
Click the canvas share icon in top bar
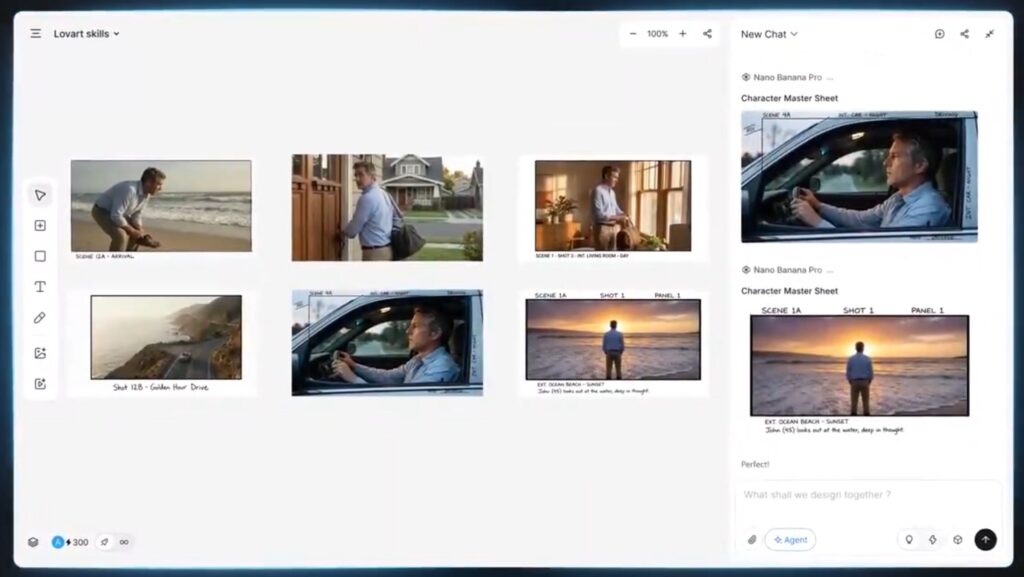coord(707,34)
